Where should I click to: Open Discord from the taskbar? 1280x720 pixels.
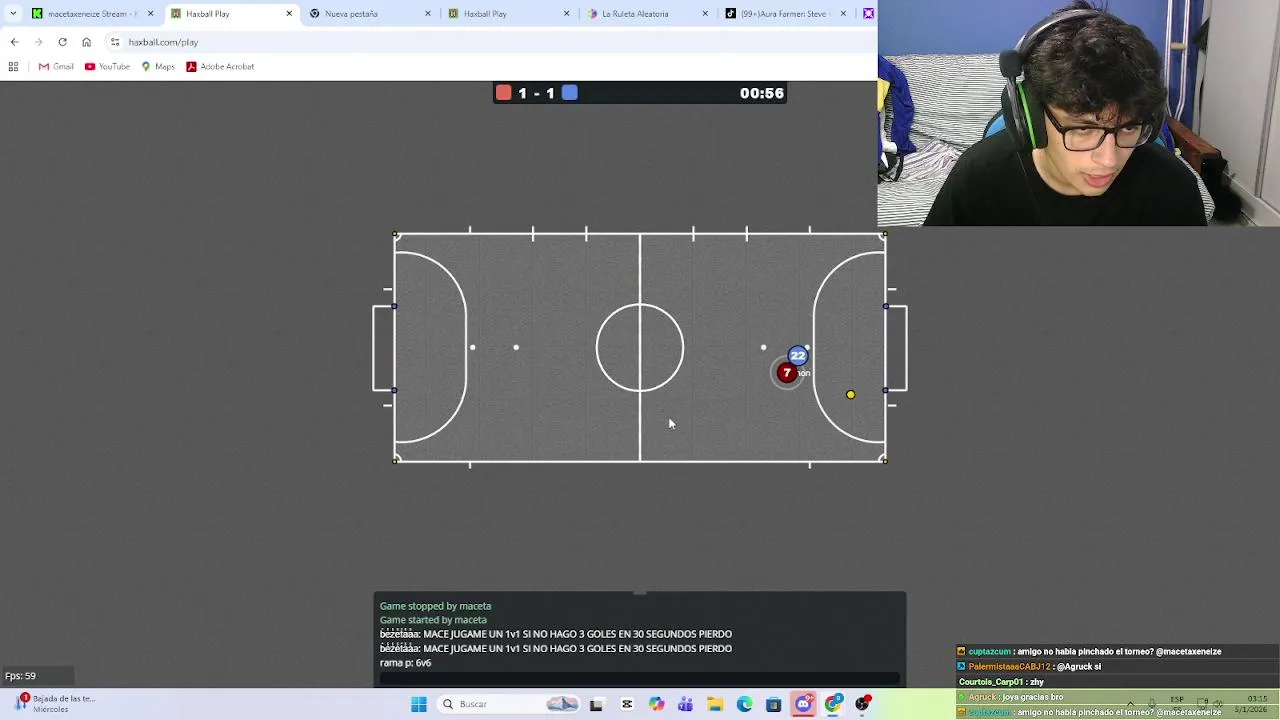pos(803,704)
